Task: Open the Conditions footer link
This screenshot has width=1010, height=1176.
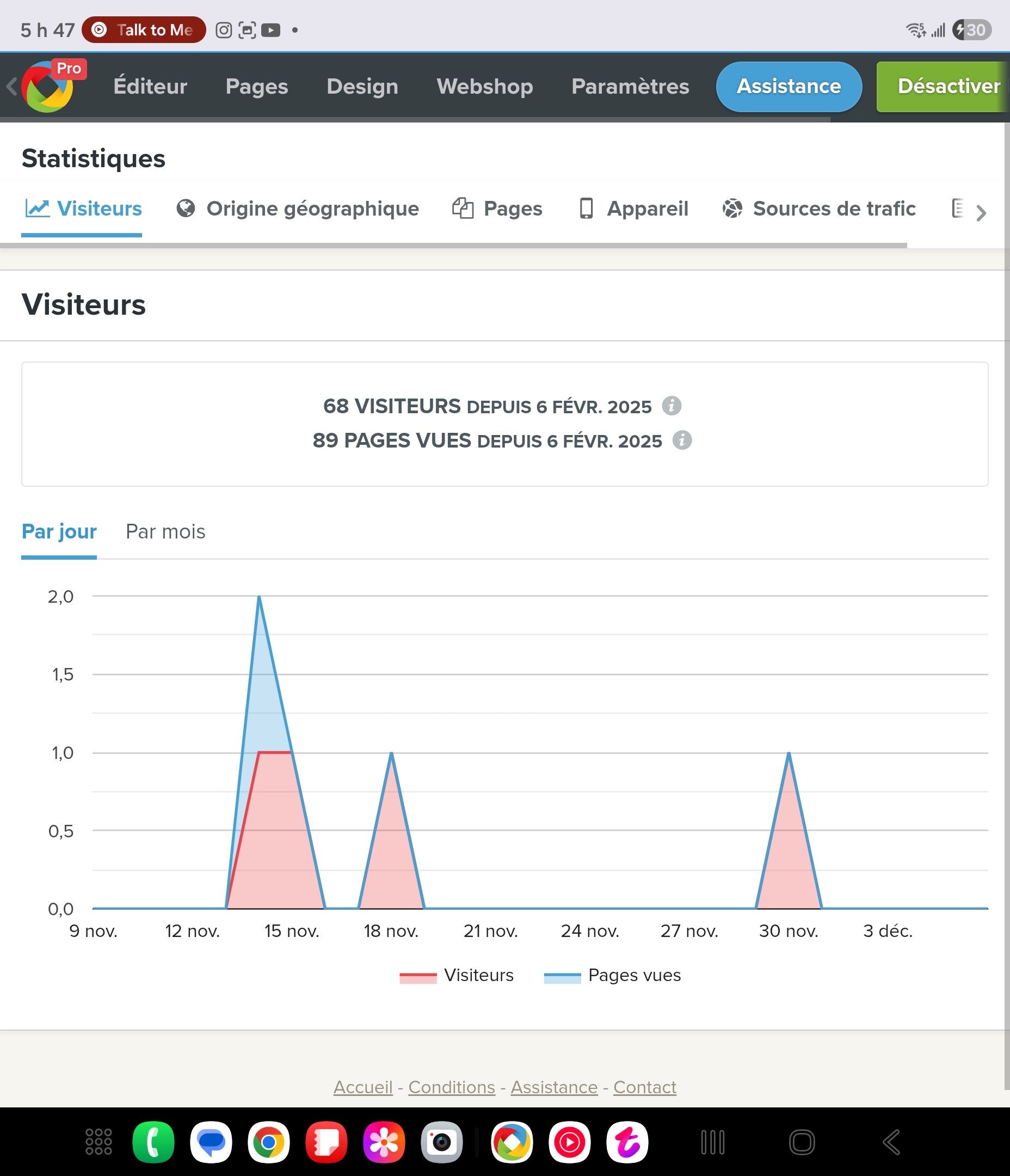Action: [x=452, y=1087]
